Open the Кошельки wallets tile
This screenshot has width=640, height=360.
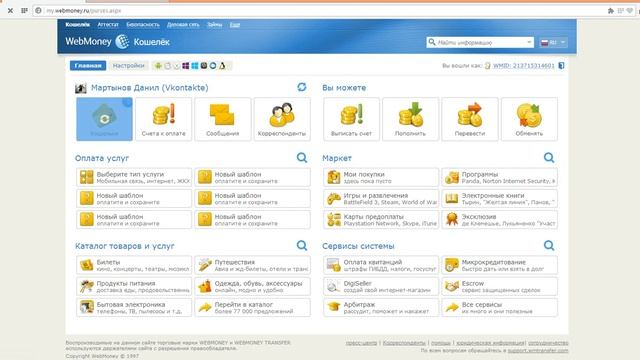104,119
